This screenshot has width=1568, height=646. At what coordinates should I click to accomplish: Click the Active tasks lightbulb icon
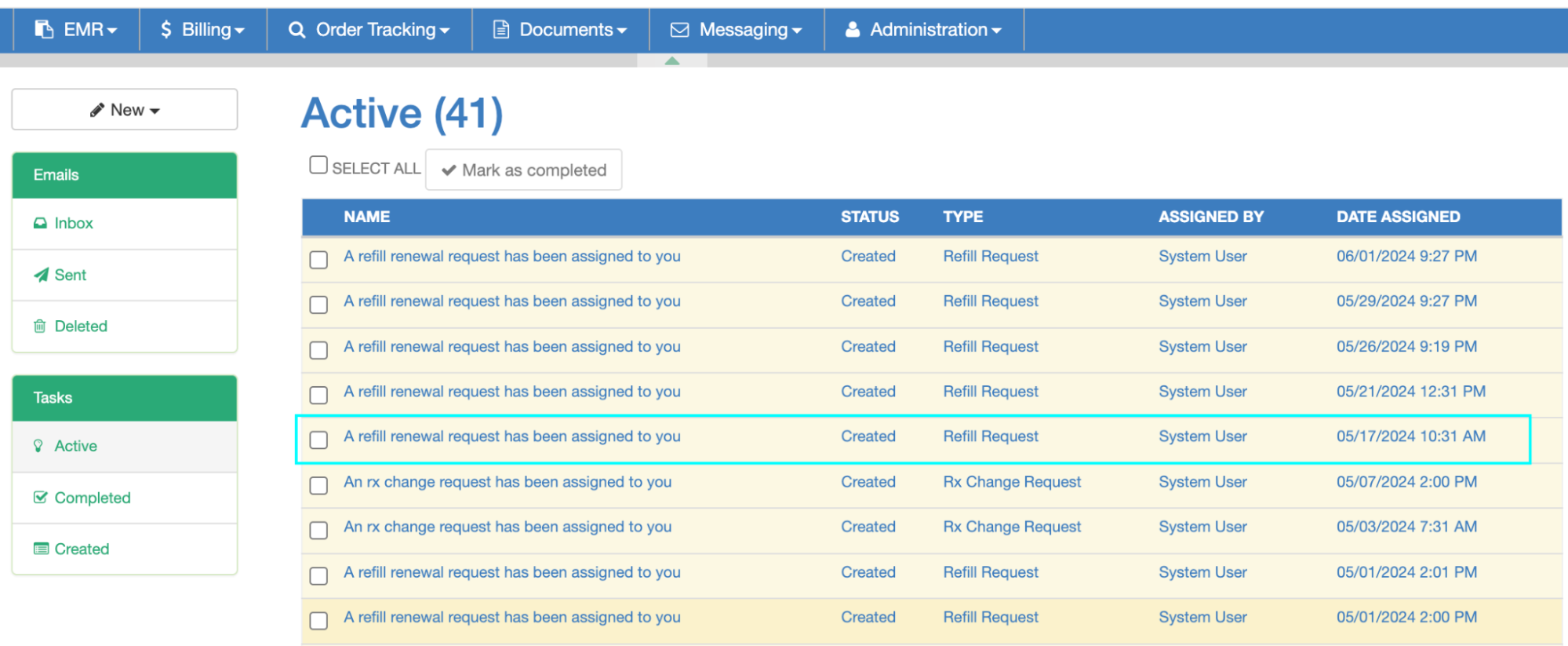tap(38, 446)
